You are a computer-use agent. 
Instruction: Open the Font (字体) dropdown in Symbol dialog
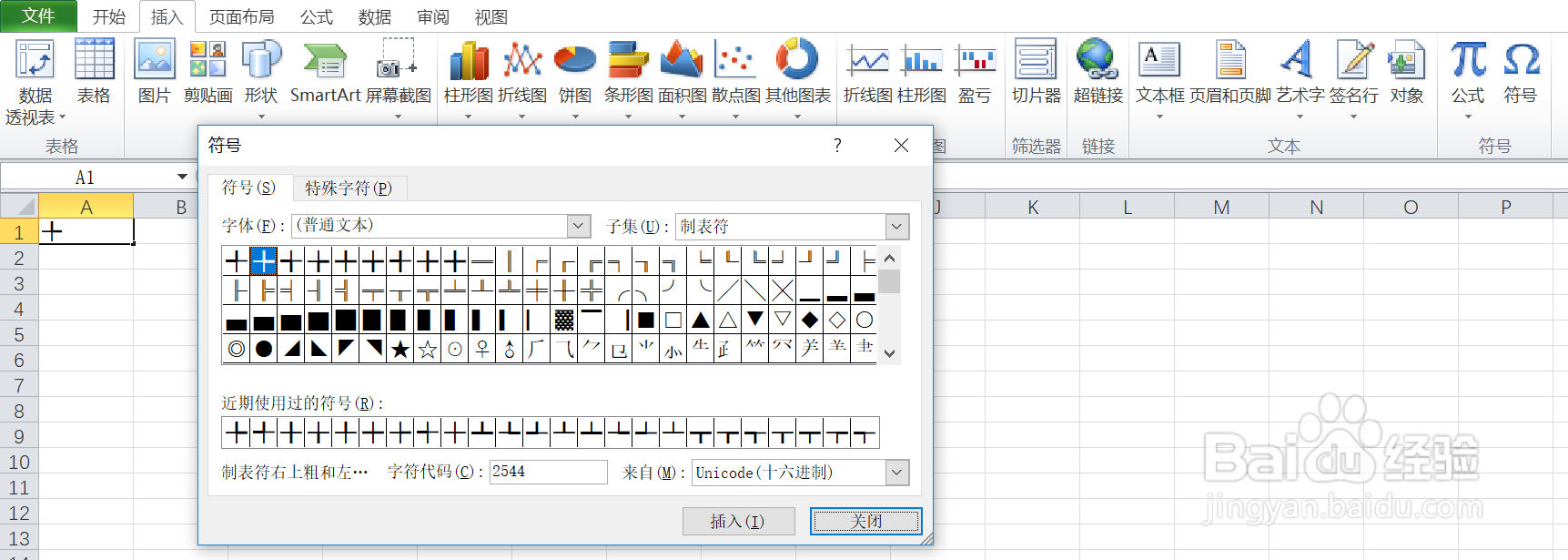click(579, 226)
